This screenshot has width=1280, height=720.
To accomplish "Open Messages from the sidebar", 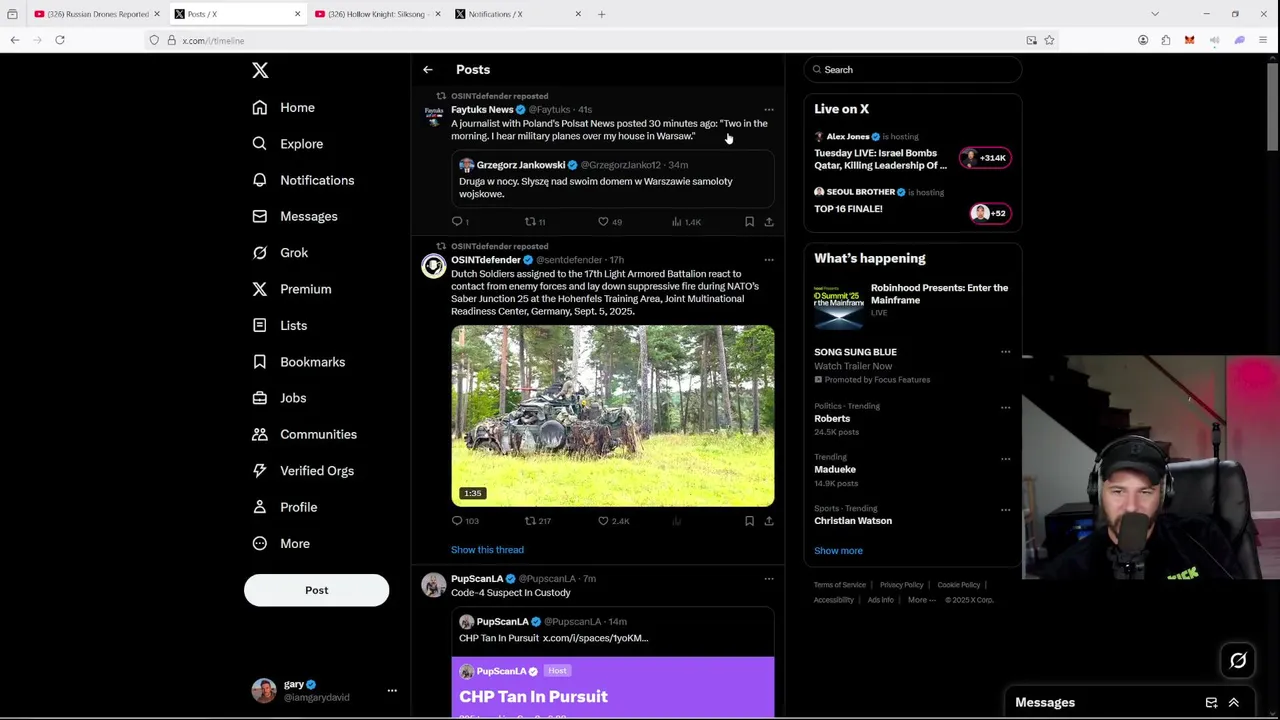I will (295, 216).
